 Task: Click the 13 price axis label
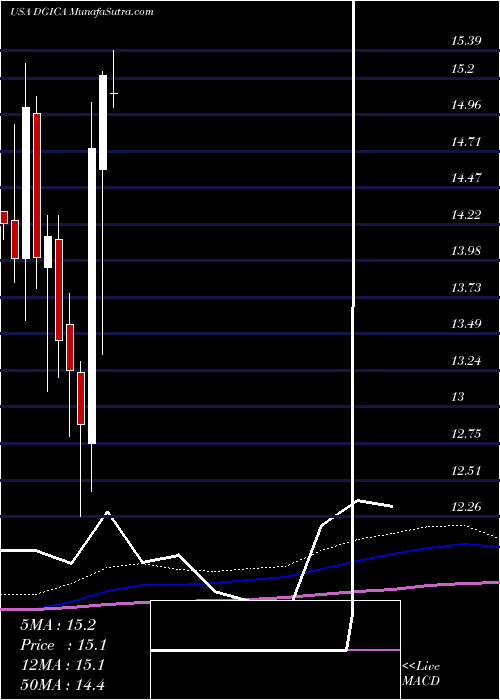[458, 396]
